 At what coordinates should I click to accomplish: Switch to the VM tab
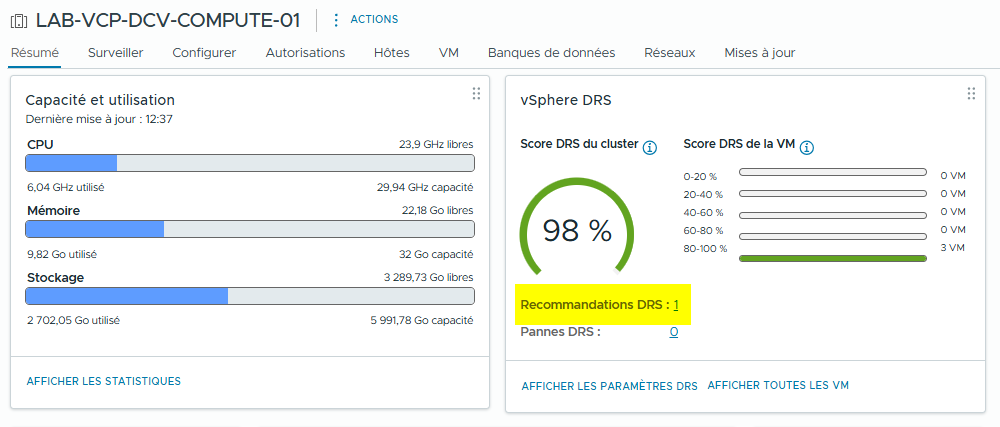click(449, 53)
